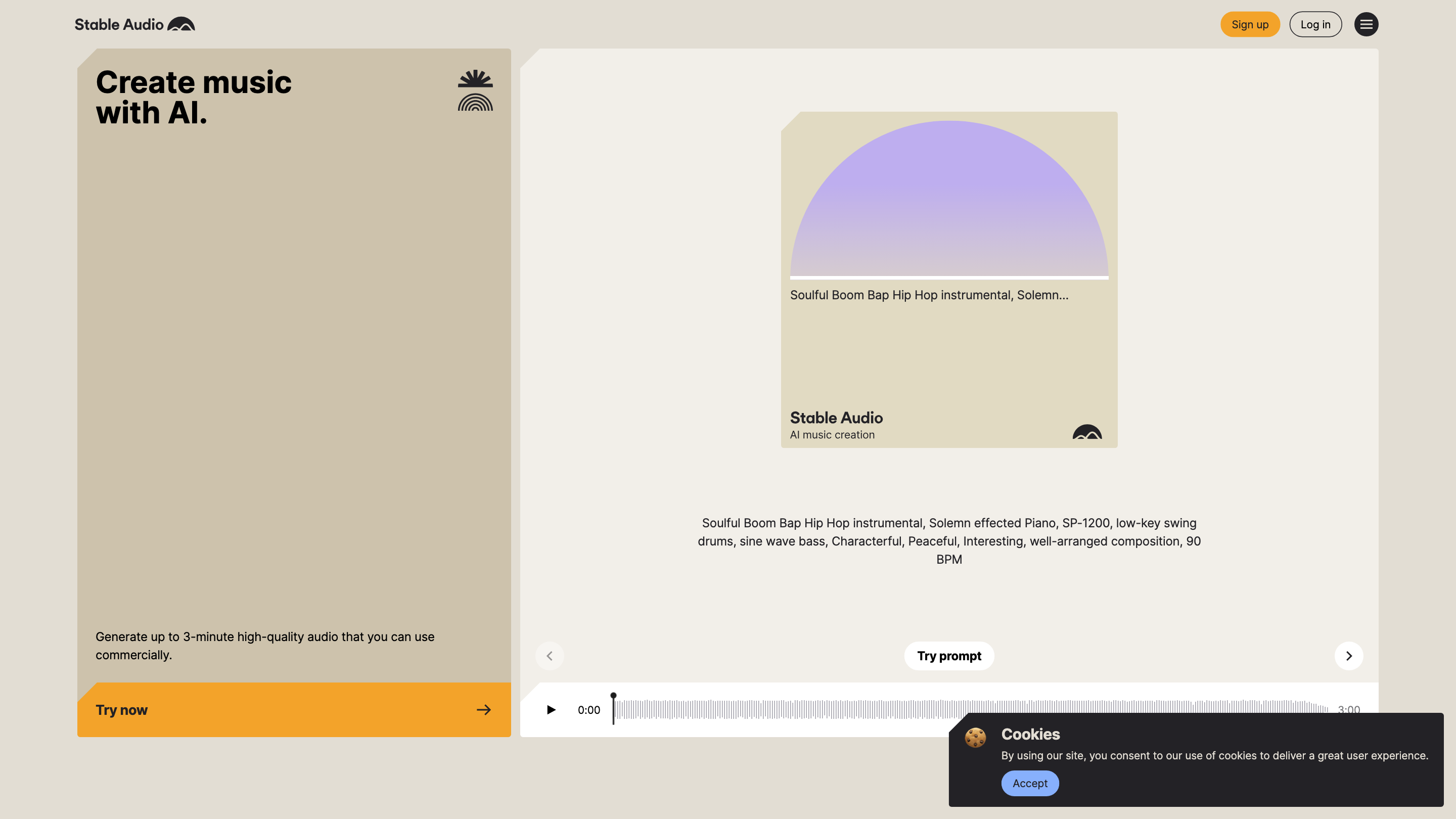Open the hamburger menu
1456x819 pixels.
(1366, 24)
